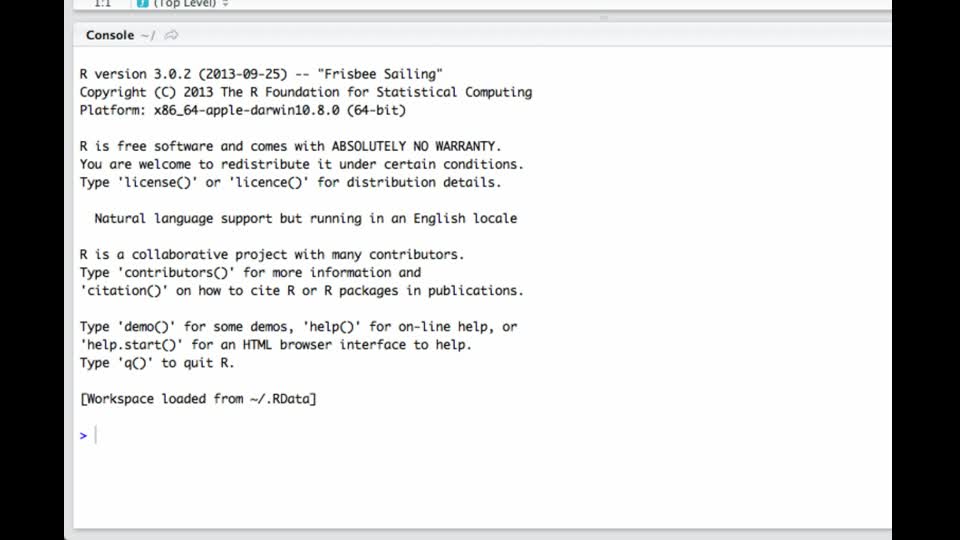Screen dimensions: 960x540
Task: Click the function scope icon beside Top Level
Action: pyautogui.click(x=143, y=3)
